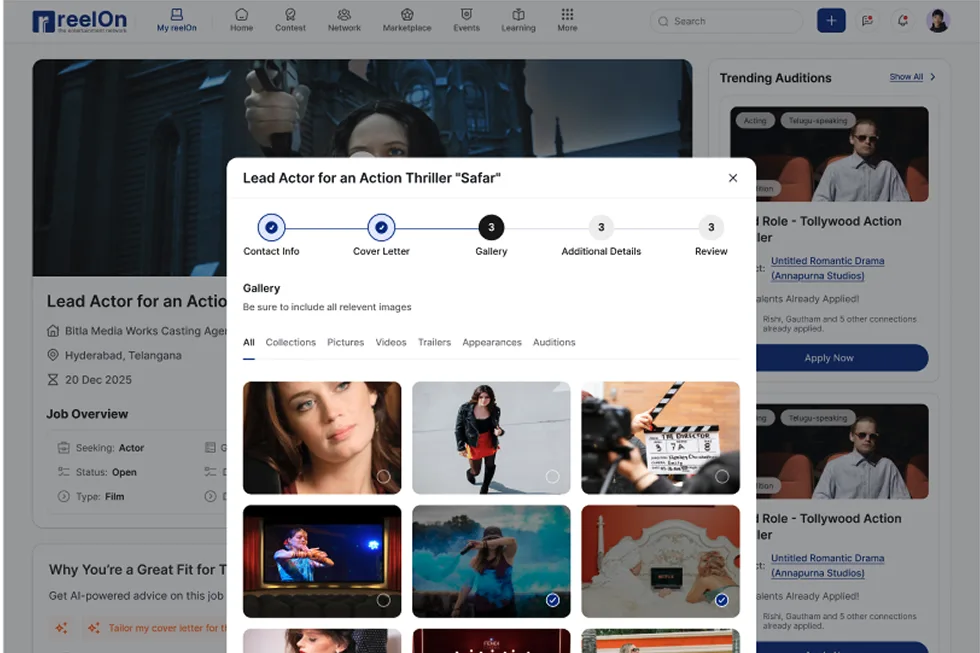Switch to the Videos gallery tab

[391, 342]
